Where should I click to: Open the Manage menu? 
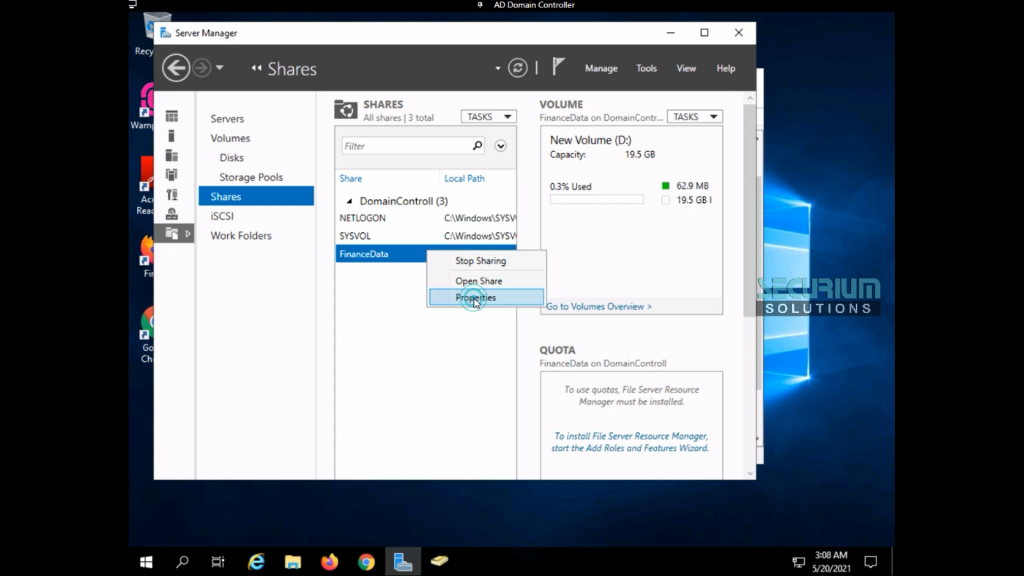601,68
